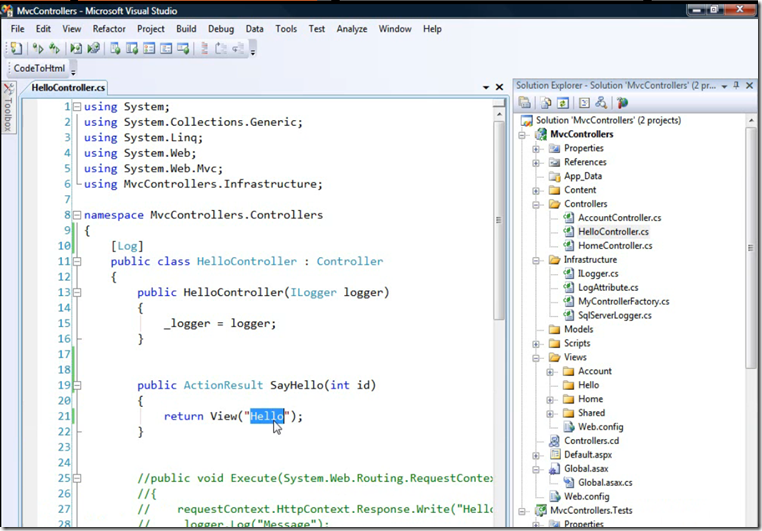Select SqlServerLogger.cs file
This screenshot has width=762, height=531.
pos(615,315)
